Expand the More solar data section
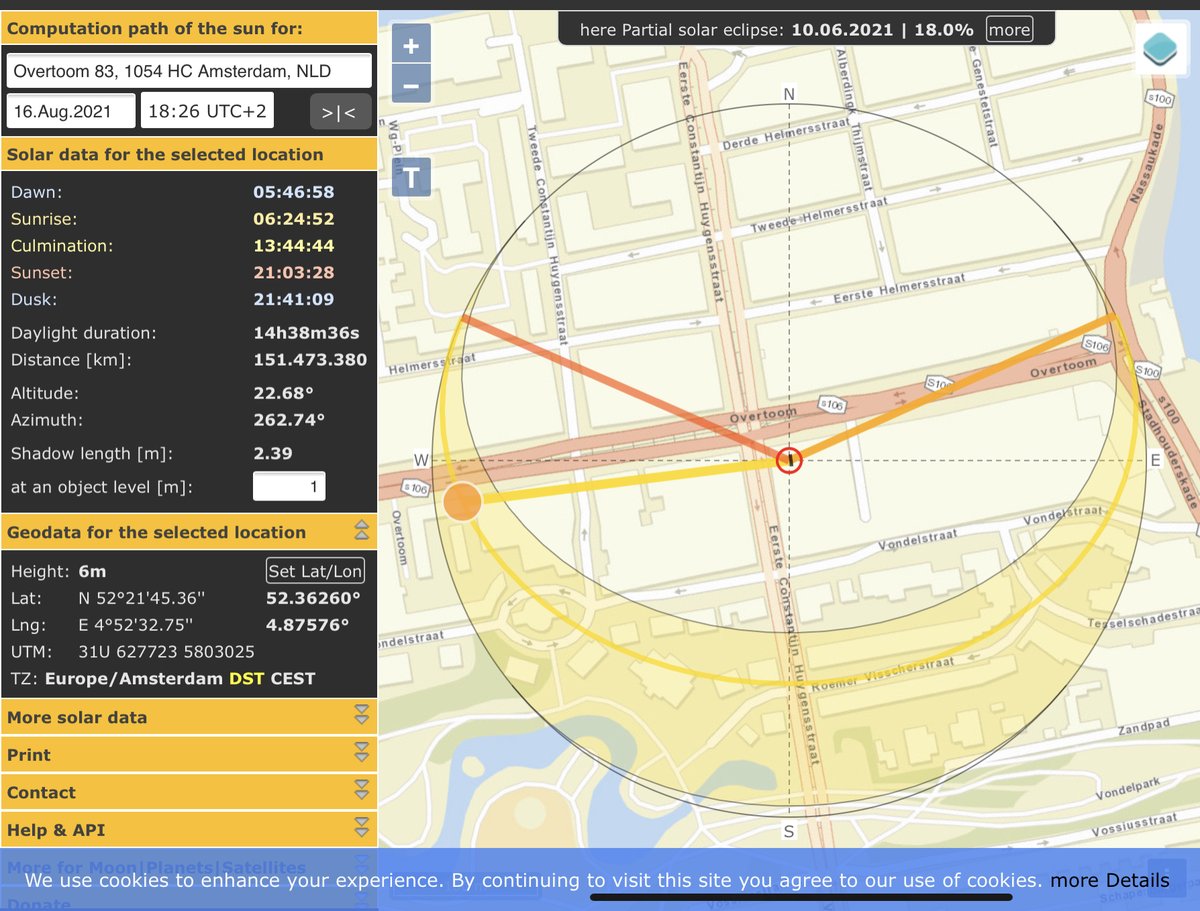This screenshot has width=1200, height=911. [x=188, y=717]
